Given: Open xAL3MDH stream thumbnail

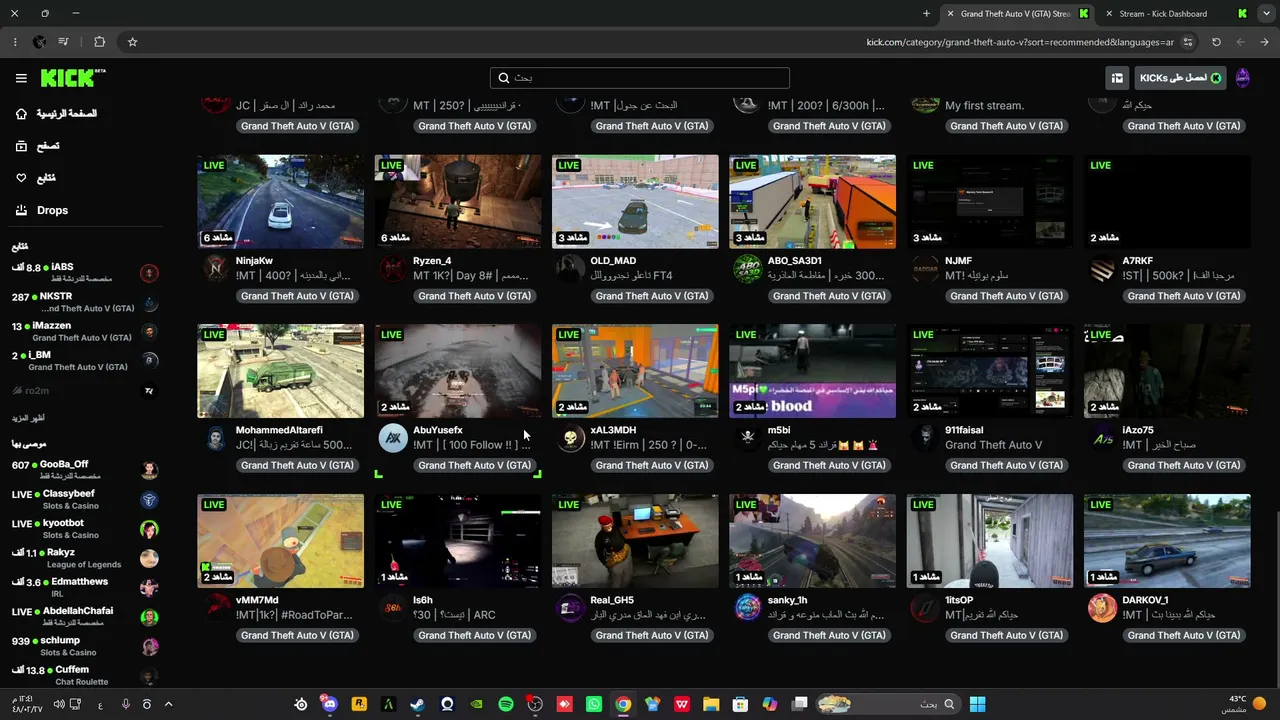Looking at the screenshot, I should (635, 371).
